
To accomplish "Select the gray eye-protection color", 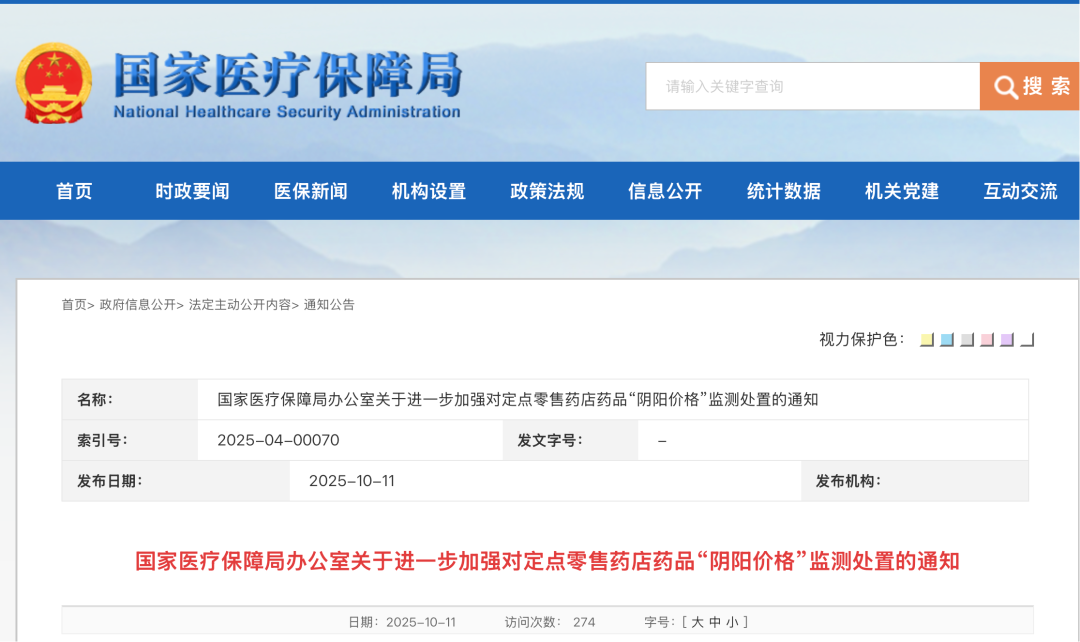I will tap(966, 340).
